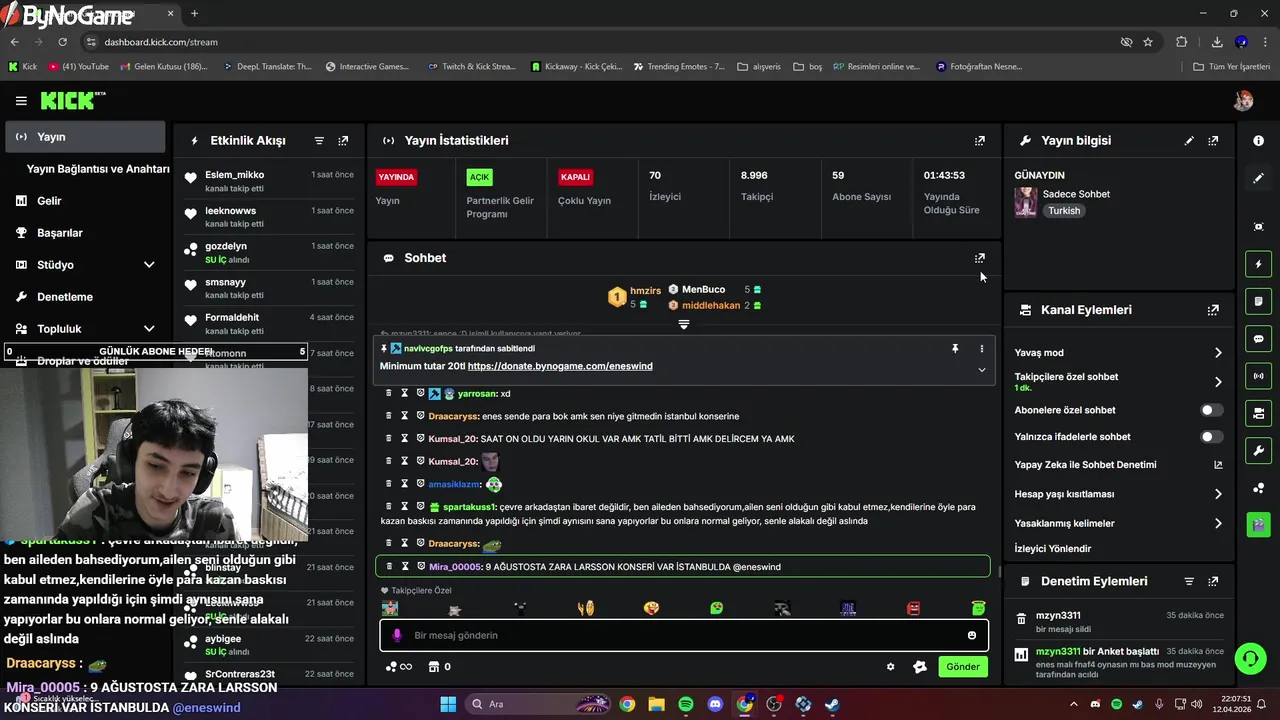Open Yayın Bağlantısı ve Anahtarı
The height and width of the screenshot is (720, 1280).
98,169
